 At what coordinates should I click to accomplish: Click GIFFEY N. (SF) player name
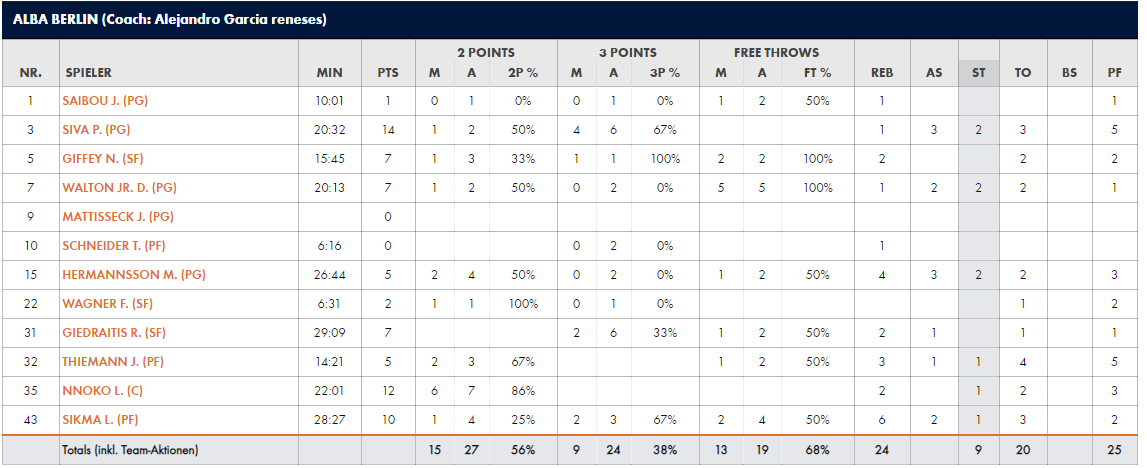click(x=105, y=159)
